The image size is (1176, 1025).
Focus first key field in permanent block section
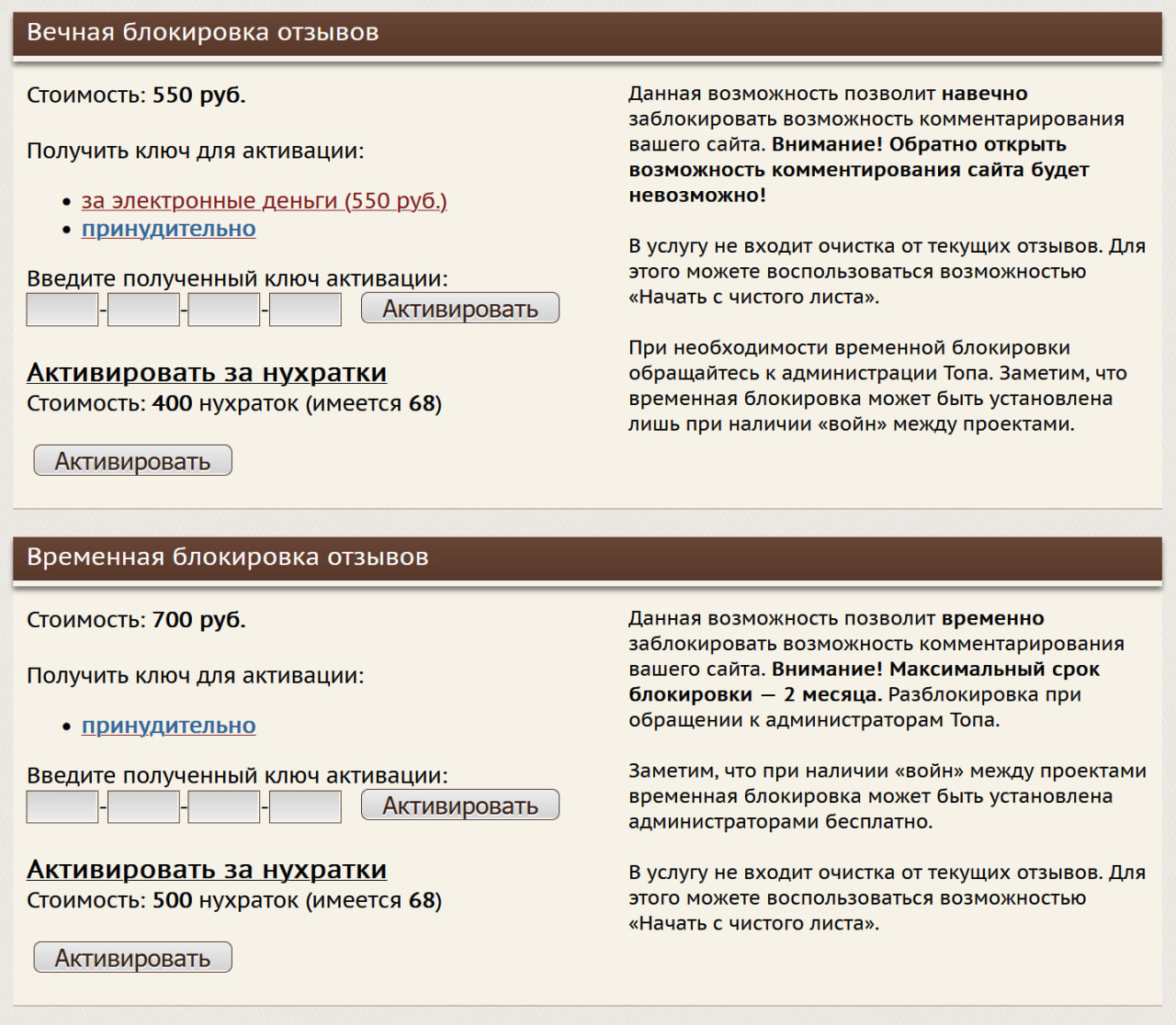pos(62,310)
